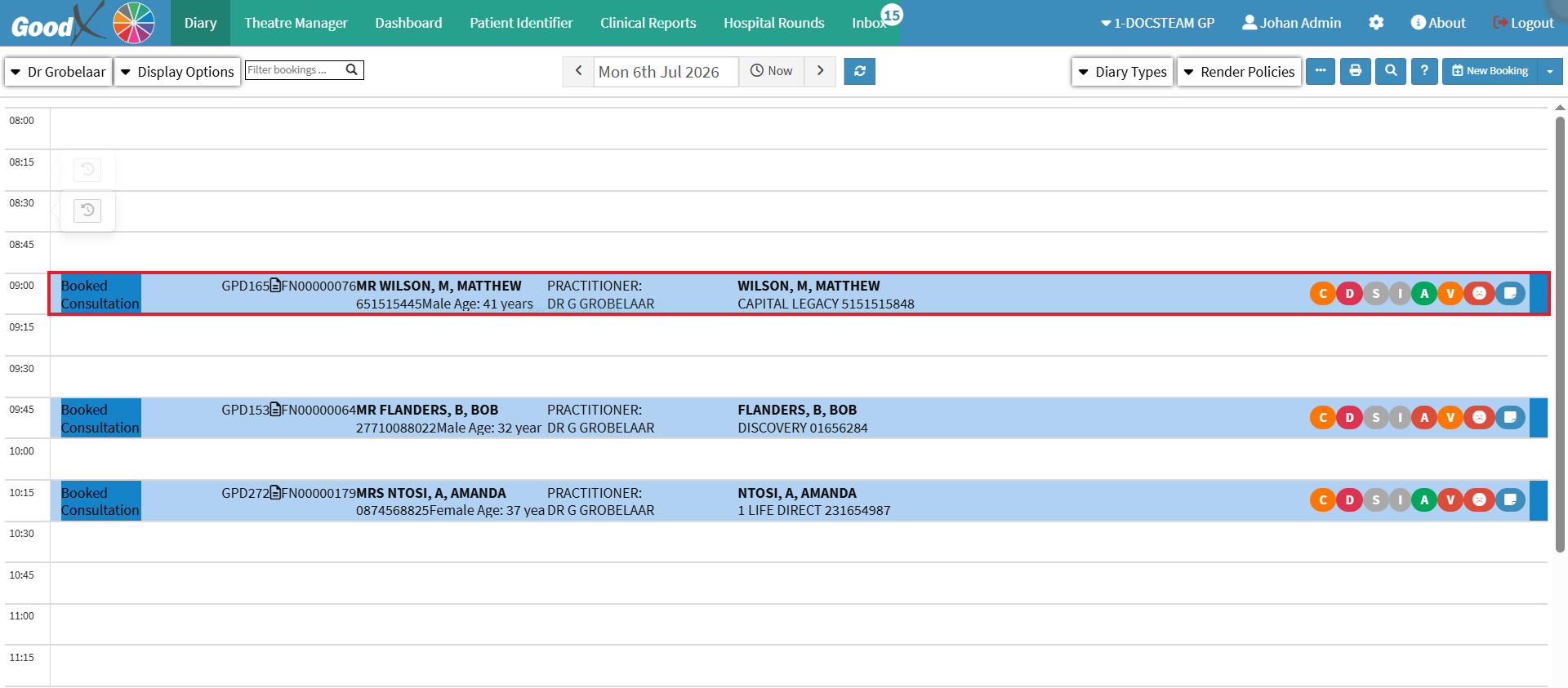Click the grey I badge on Wilson's booking
The height and width of the screenshot is (688, 1568).
click(1400, 294)
